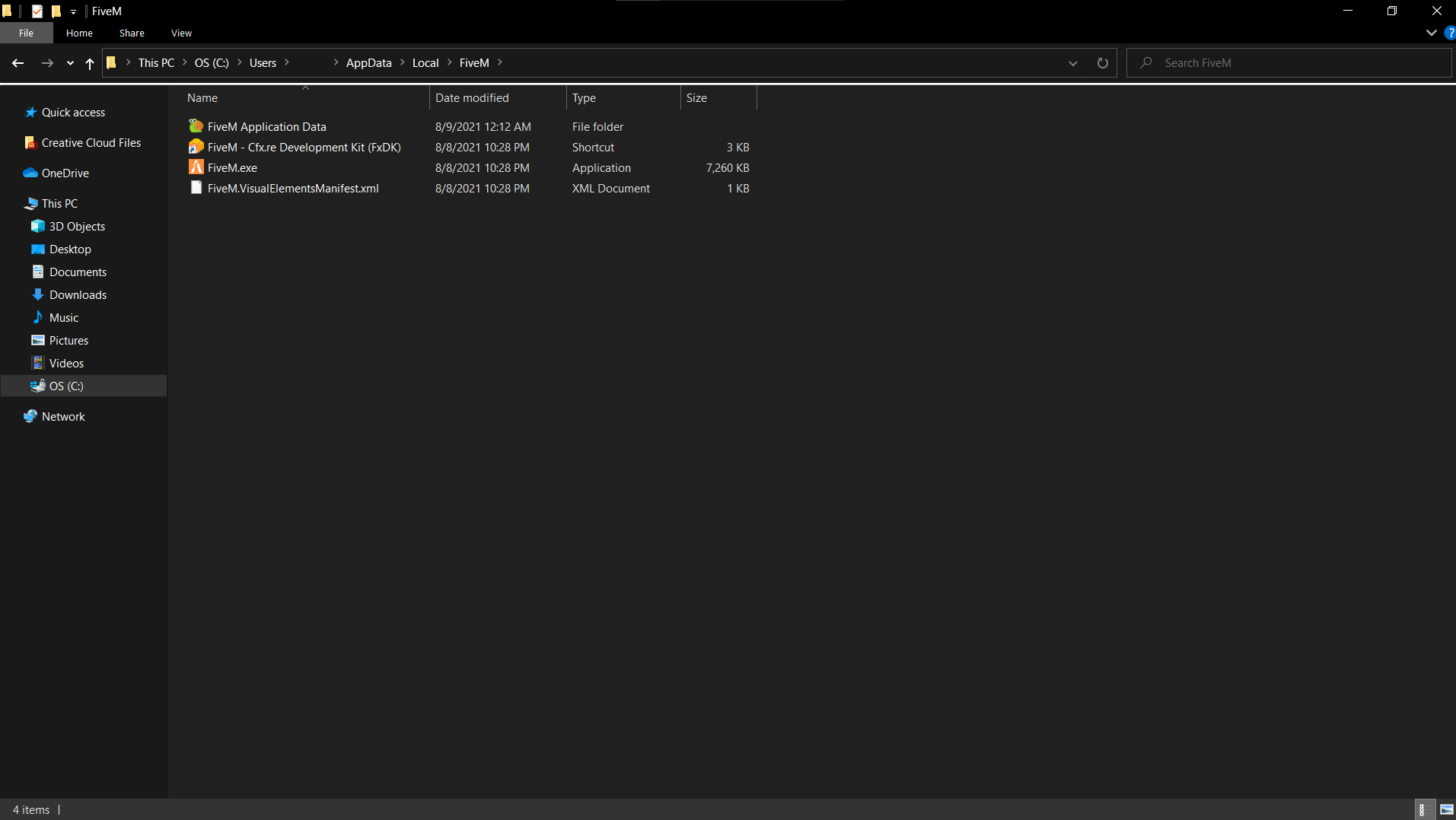Sort files by Size column header
The image size is (1456, 820).
(718, 97)
